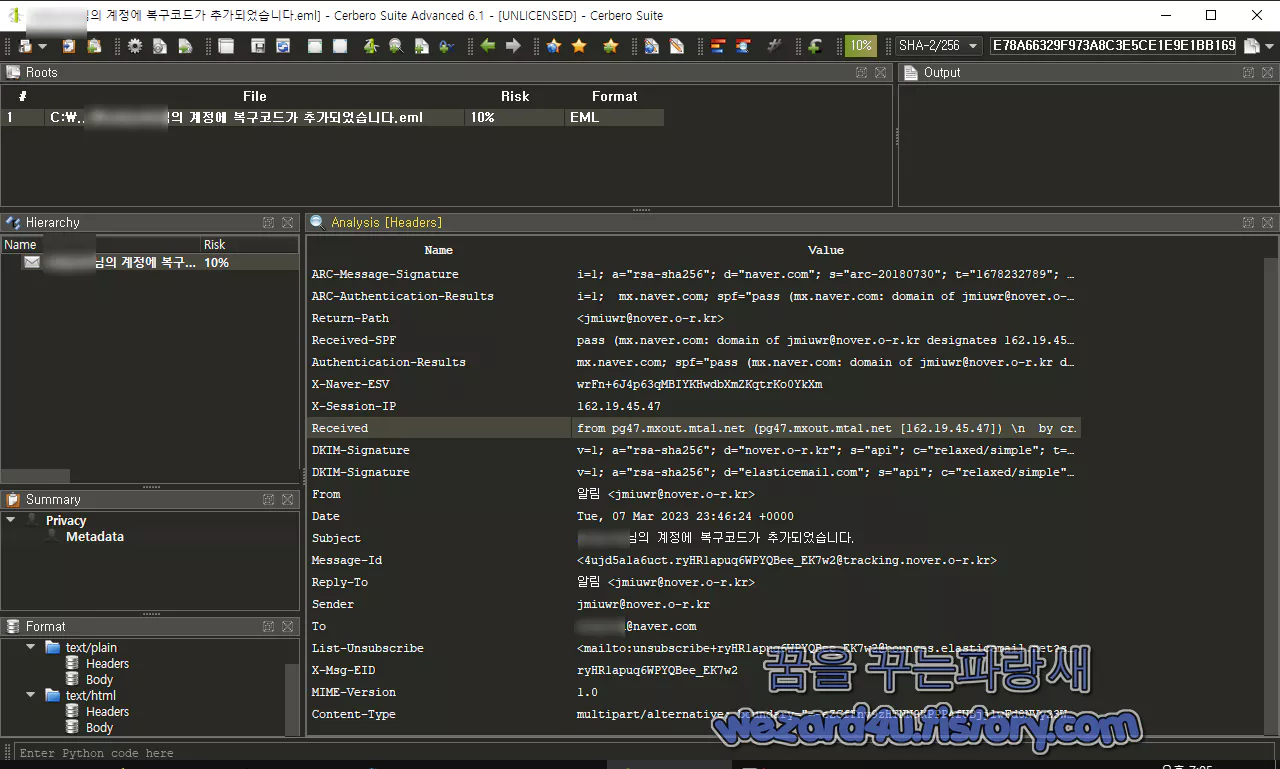Select Headers under text/plain
The width and height of the screenshot is (1280, 769).
point(107,663)
